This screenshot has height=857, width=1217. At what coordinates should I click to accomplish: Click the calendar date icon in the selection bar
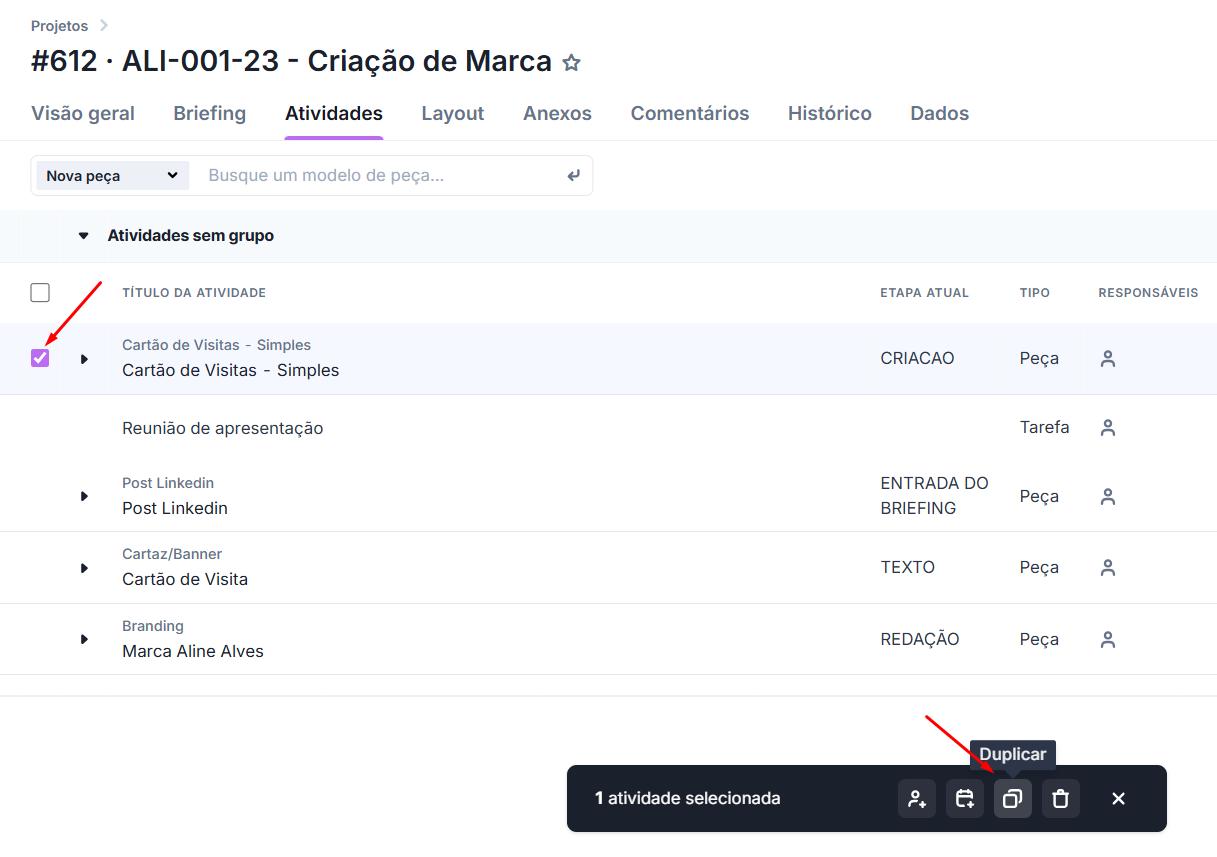coord(964,799)
